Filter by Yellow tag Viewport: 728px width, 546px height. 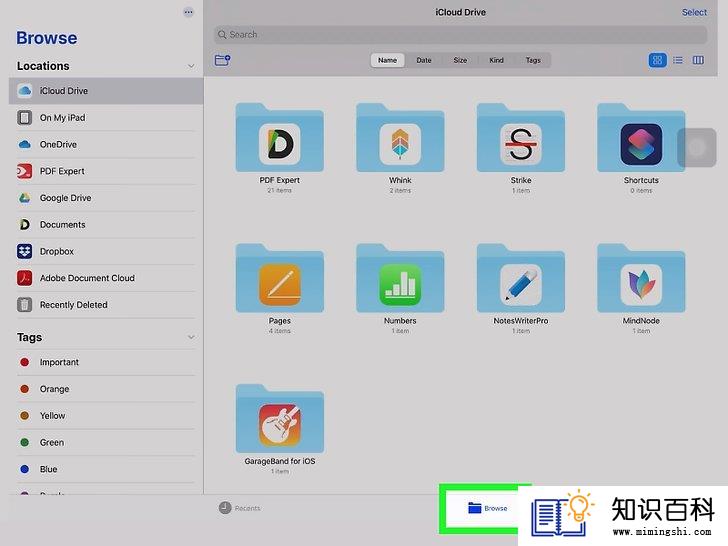(106, 416)
